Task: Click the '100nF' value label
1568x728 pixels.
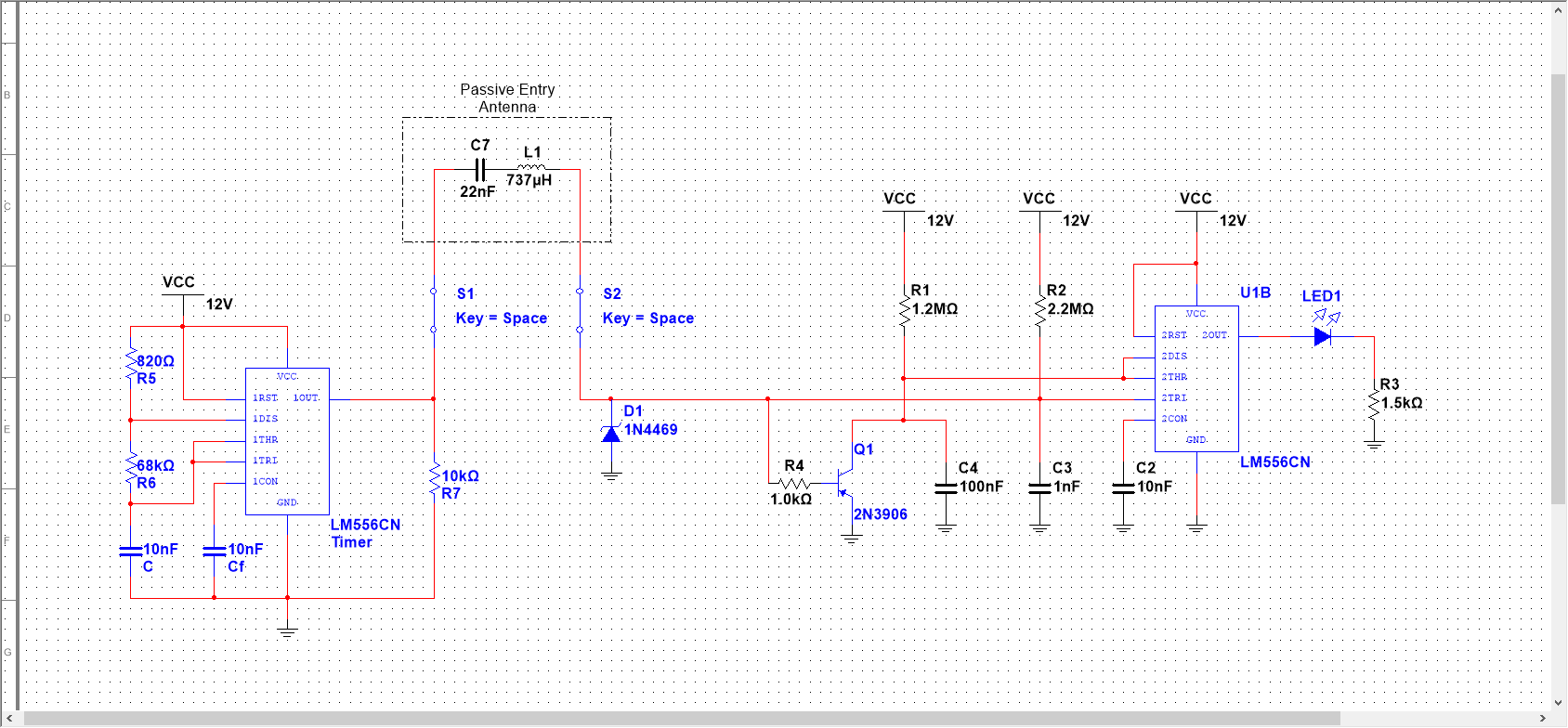Action: 981,486
